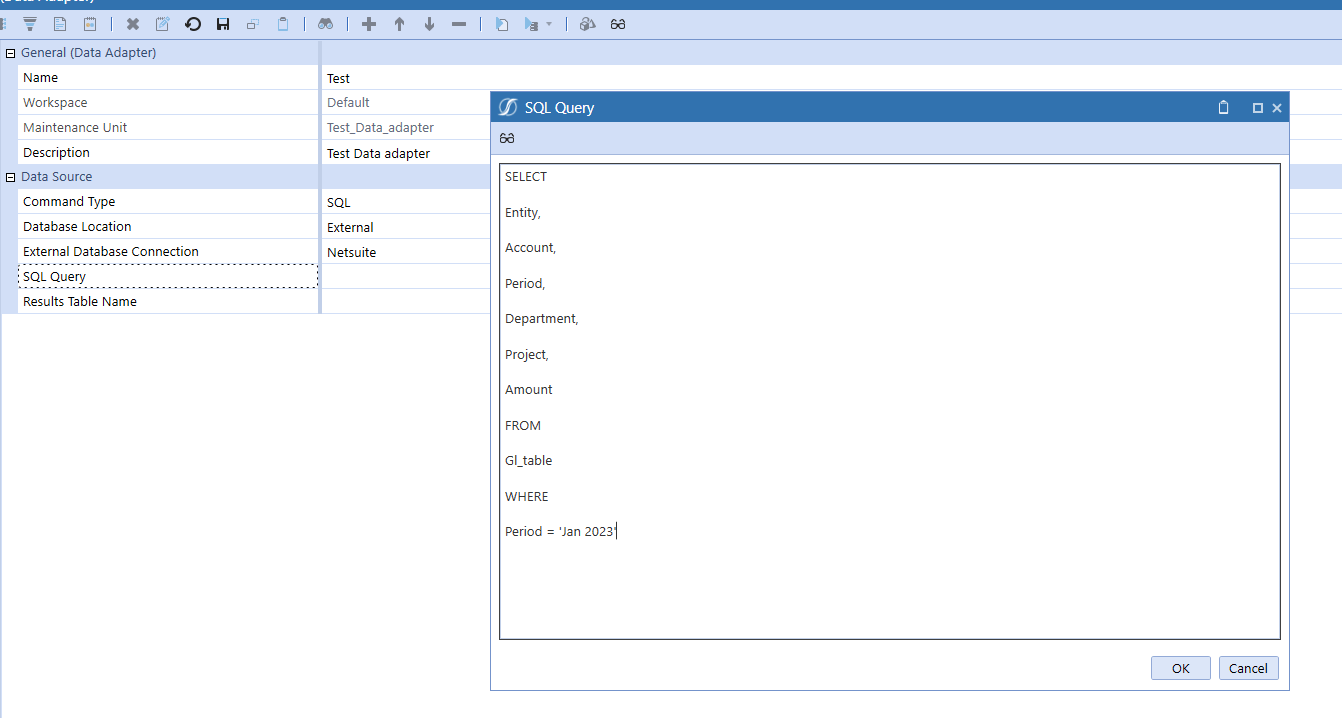This screenshot has height=718, width=1342.
Task: Collapse the General (Data Adapter) section
Action: pyautogui.click(x=11, y=53)
